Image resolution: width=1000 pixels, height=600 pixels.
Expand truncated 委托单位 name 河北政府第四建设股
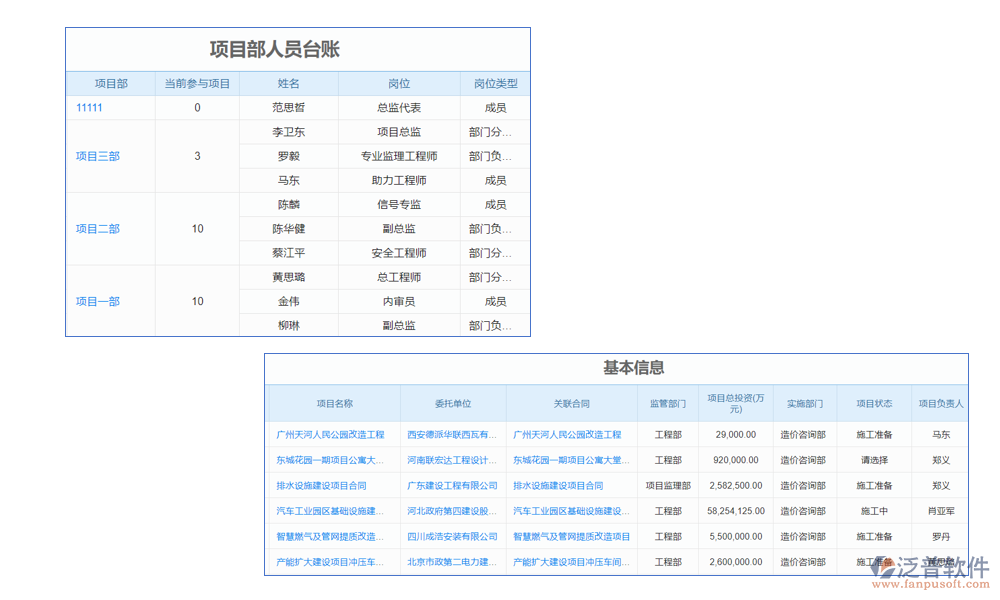(x=448, y=510)
